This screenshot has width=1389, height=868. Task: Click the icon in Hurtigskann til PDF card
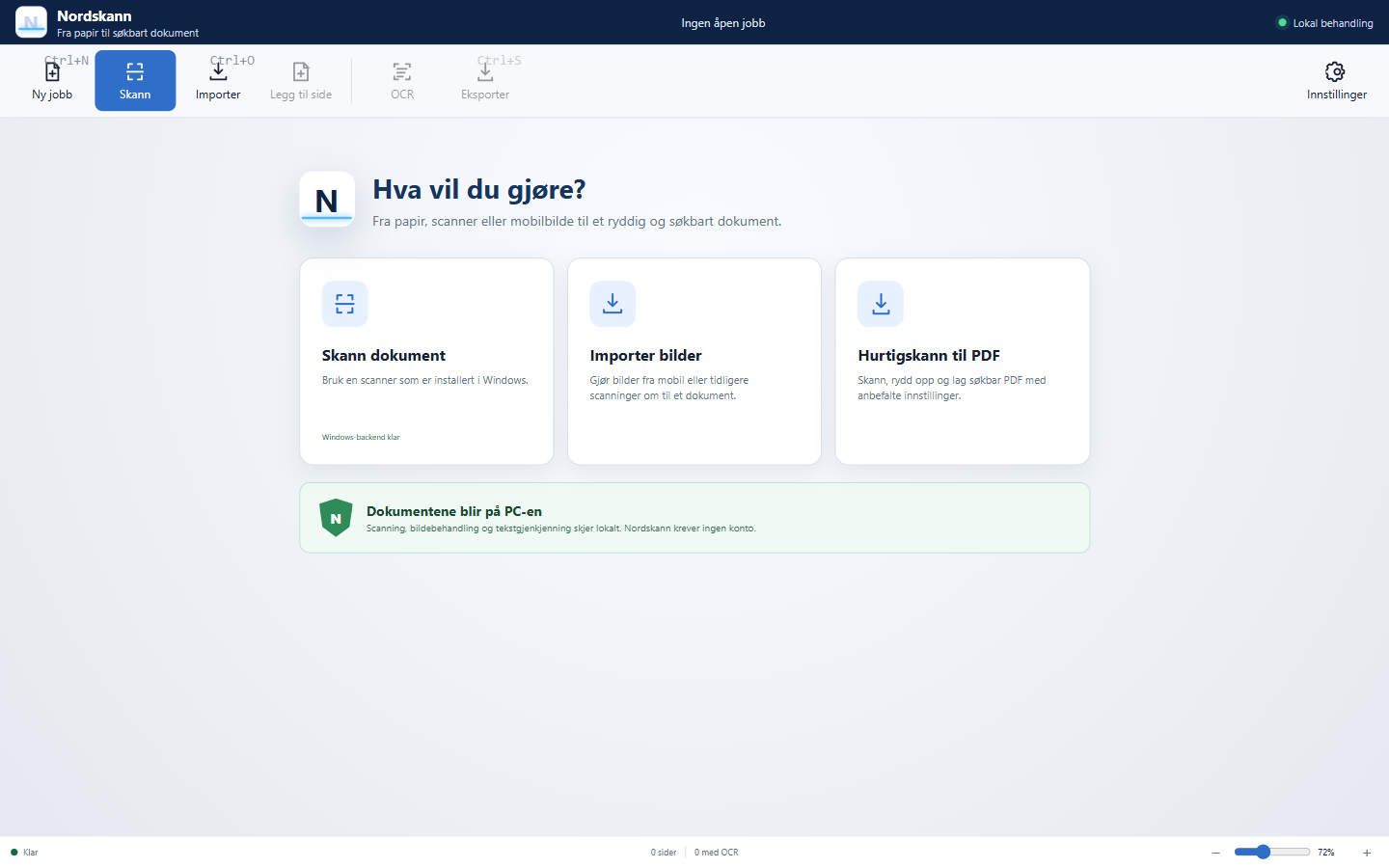(881, 304)
